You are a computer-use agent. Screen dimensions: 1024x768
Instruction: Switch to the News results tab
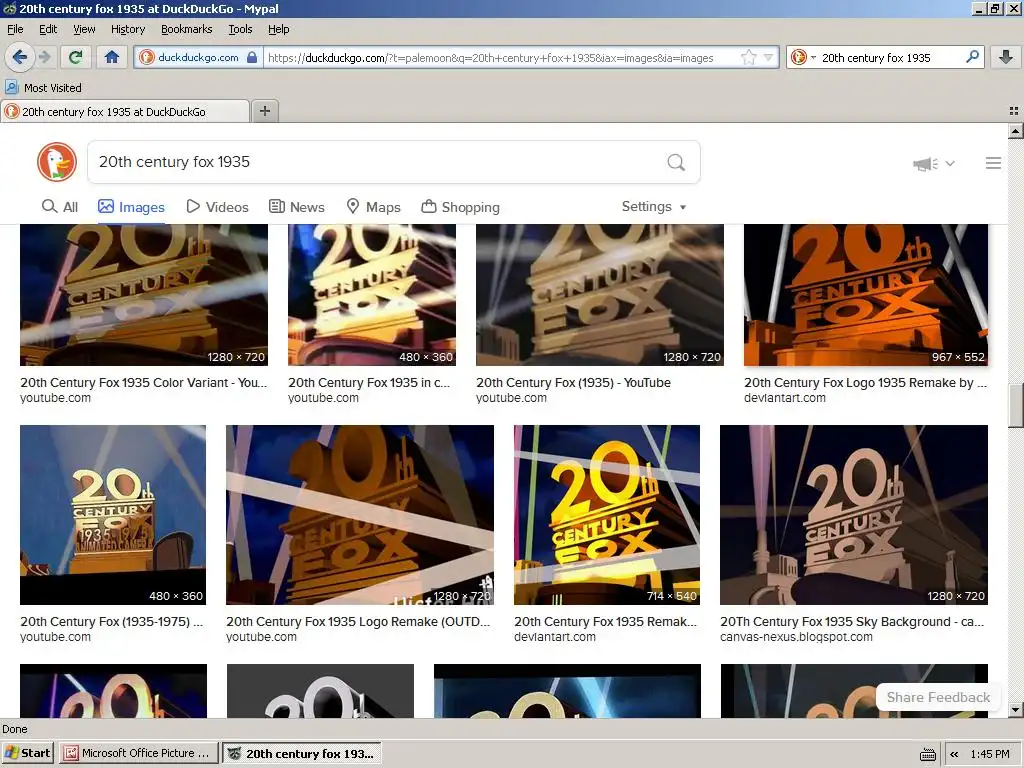click(296, 207)
